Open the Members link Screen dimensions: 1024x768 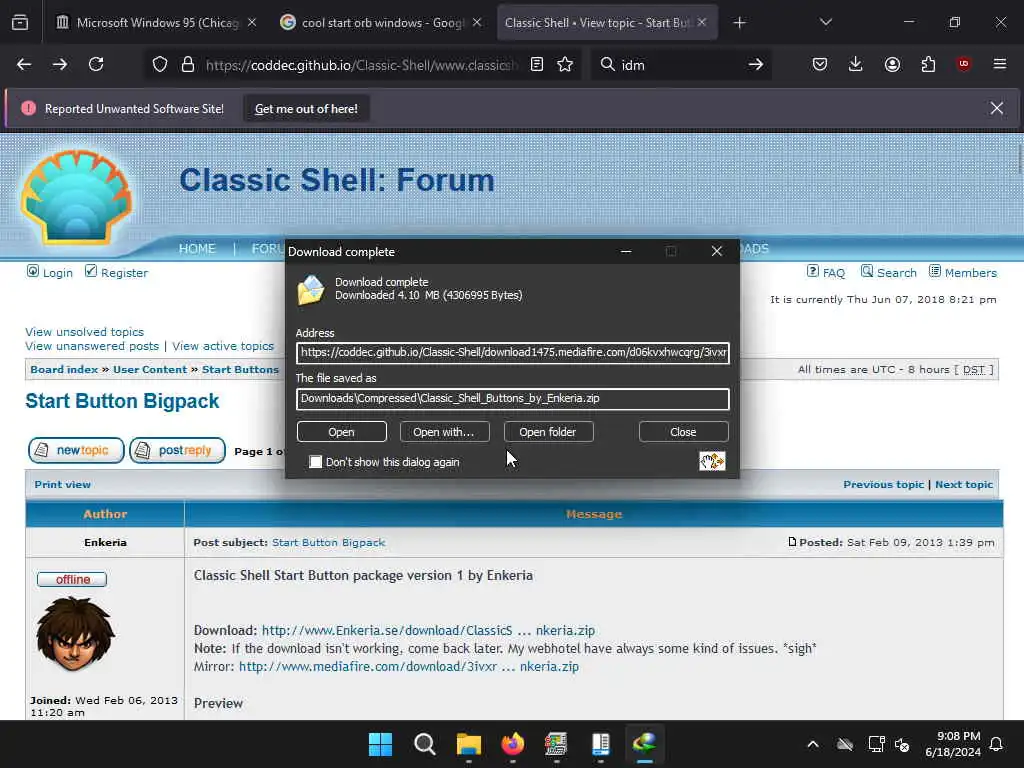tap(970, 273)
